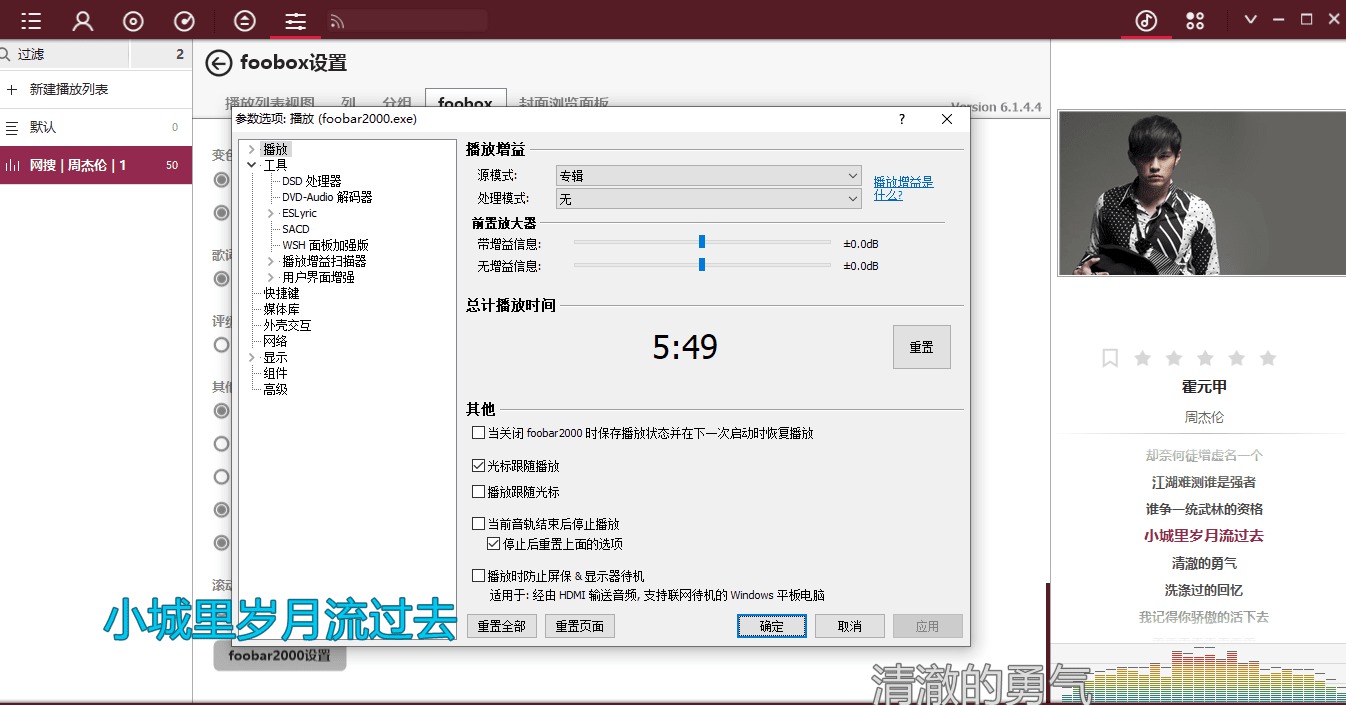
Task: Click the foobar2000设置 button behind dialog
Action: click(279, 656)
